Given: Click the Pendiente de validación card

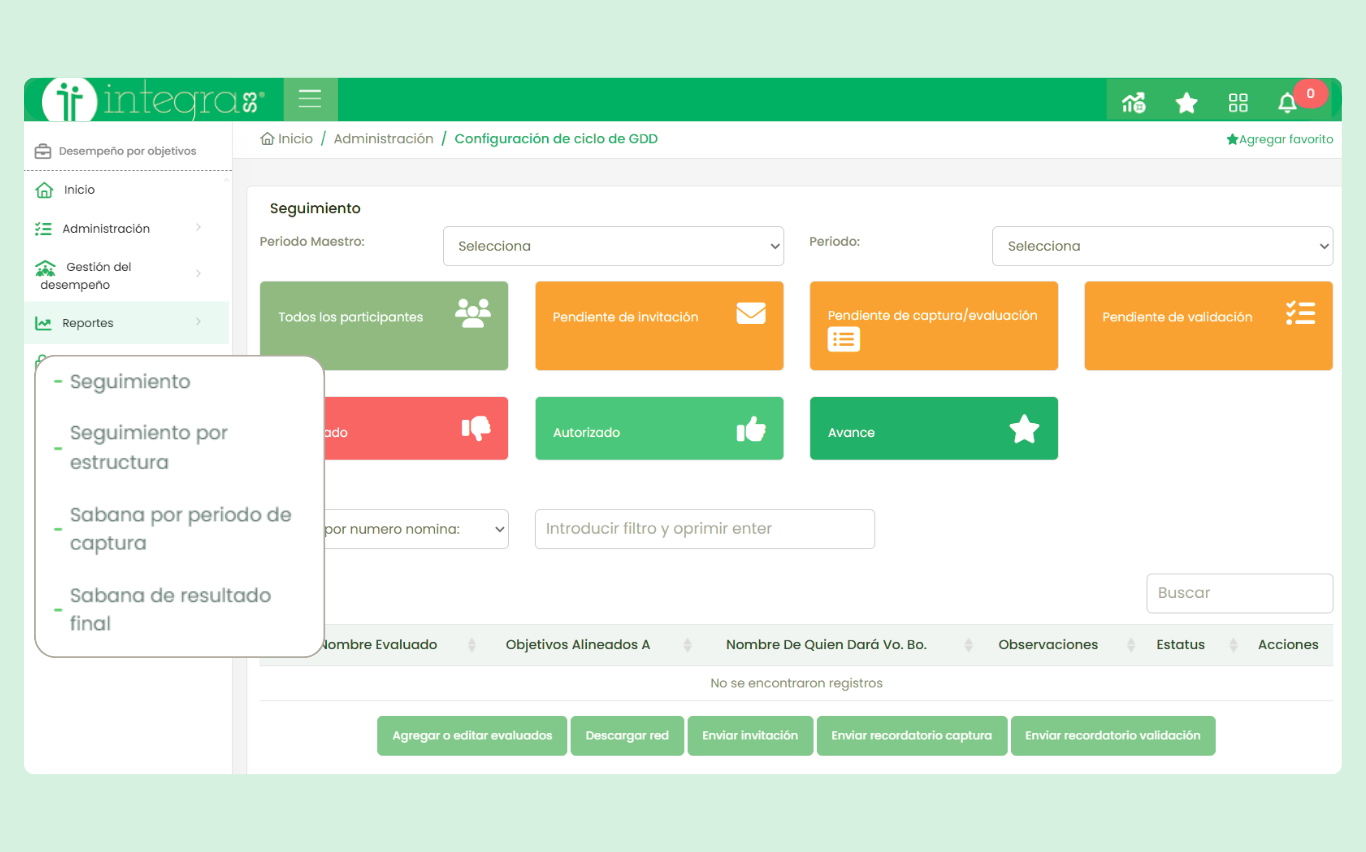Looking at the screenshot, I should tap(1209, 326).
